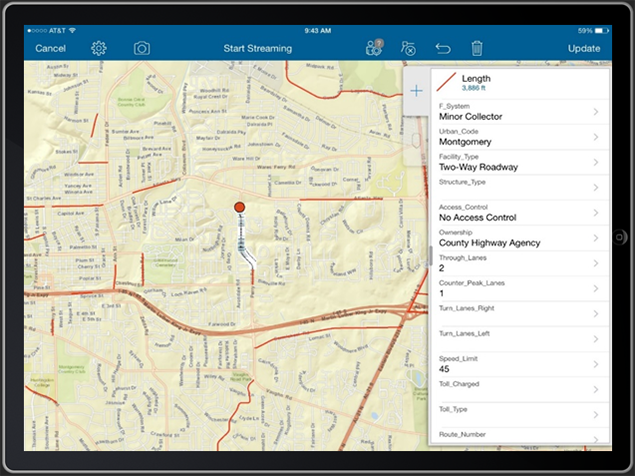Select Counter_Peak_Lanes value 1
The image size is (635, 476).
coord(441,293)
